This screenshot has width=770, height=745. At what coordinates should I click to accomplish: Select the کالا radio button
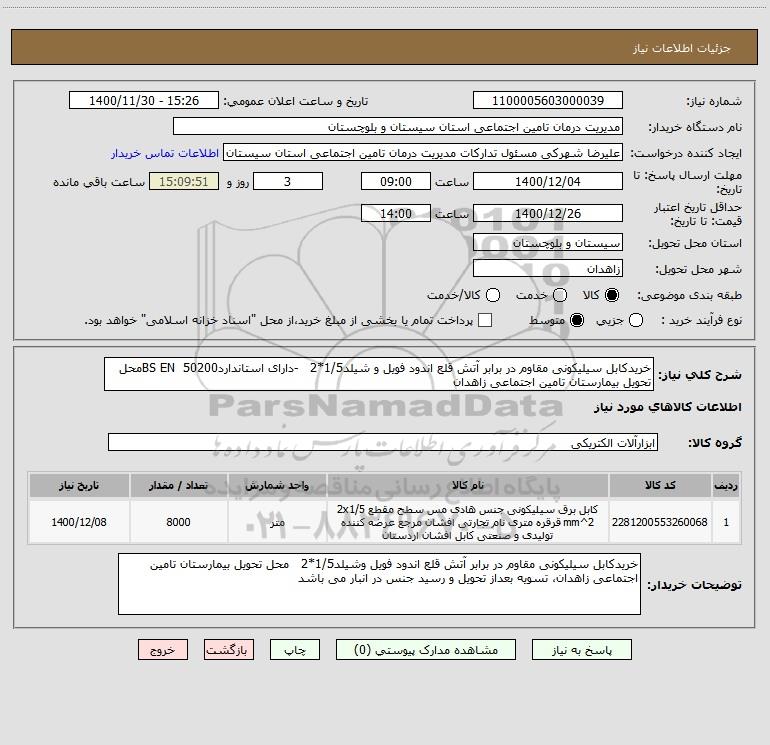click(612, 295)
